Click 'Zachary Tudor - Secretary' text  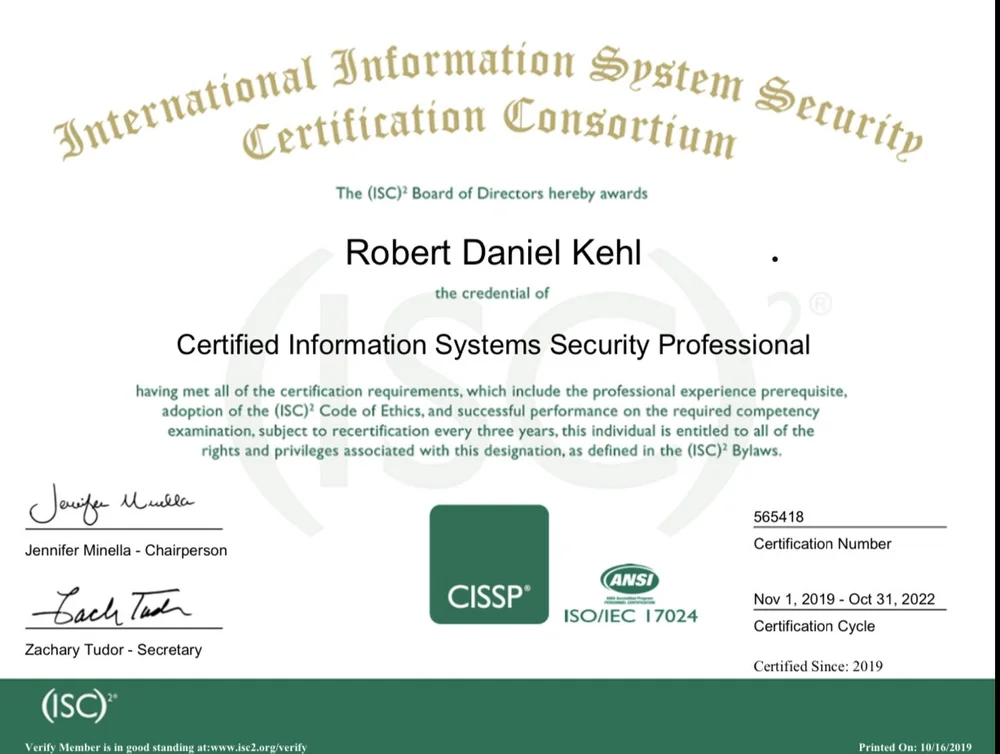(113, 649)
